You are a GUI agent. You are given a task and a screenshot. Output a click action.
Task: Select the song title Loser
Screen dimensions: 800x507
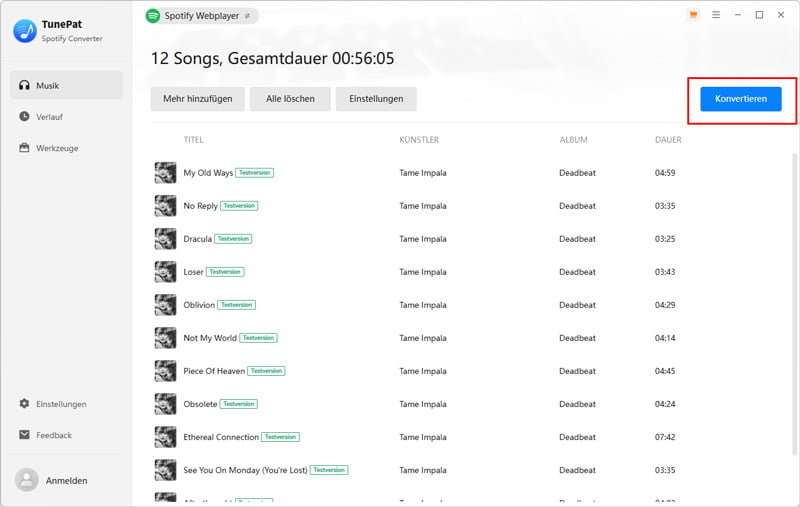coord(193,272)
